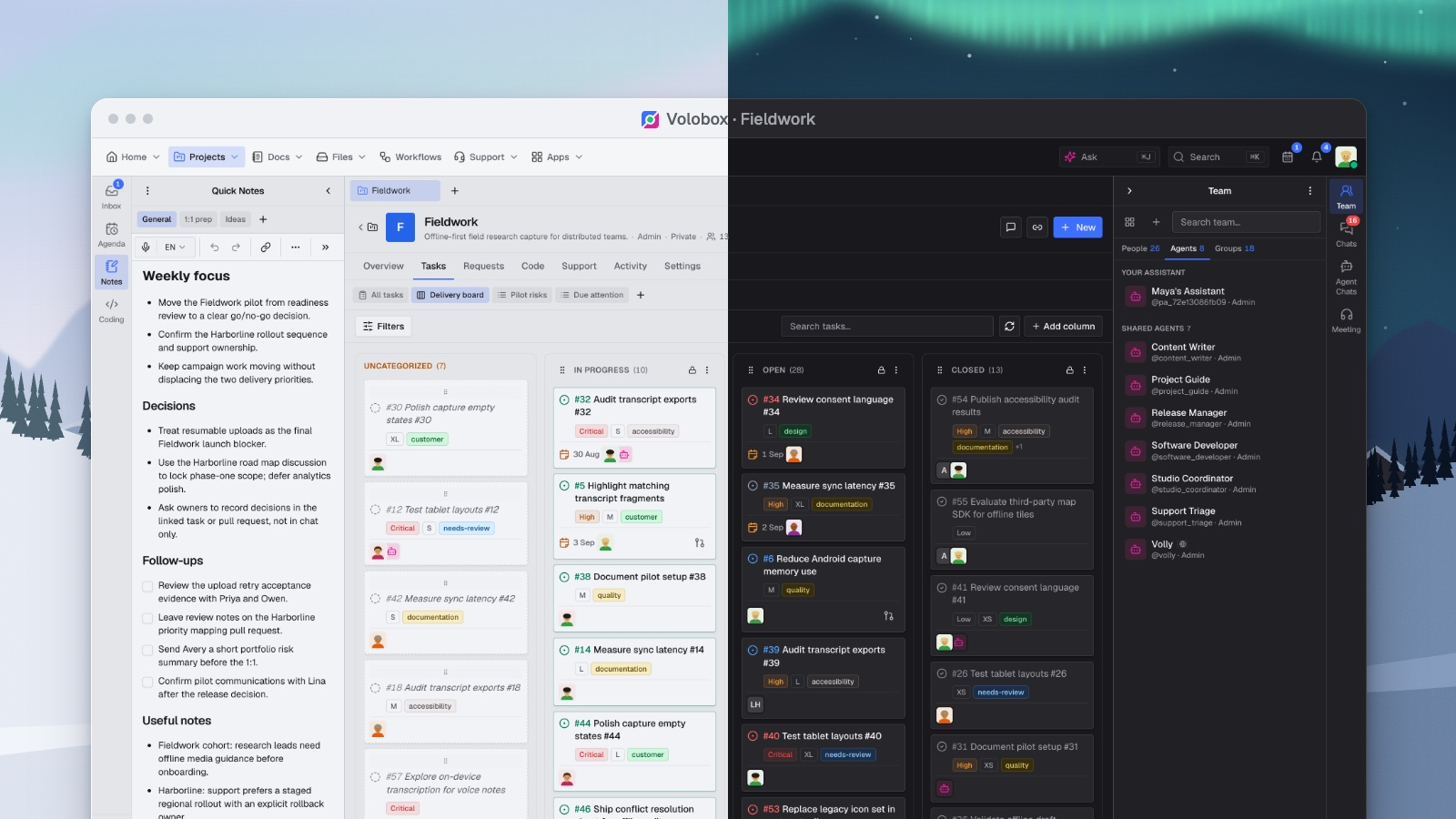The width and height of the screenshot is (1456, 819).
Task: Click the Search team input field
Action: tap(1246, 222)
